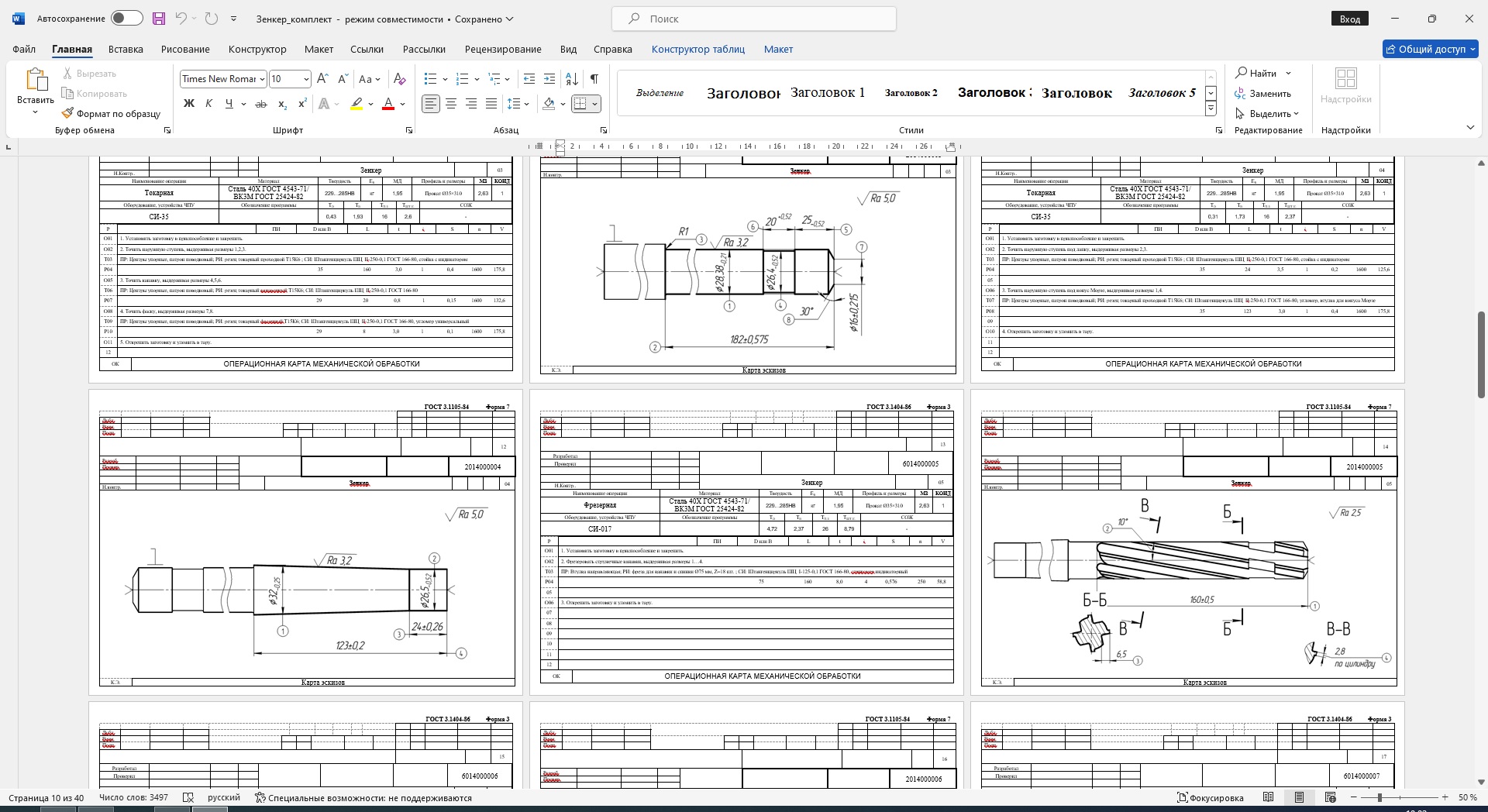Screen dimensions: 1488x812
Task: Toggle spelling check status icon
Action: tap(188, 797)
